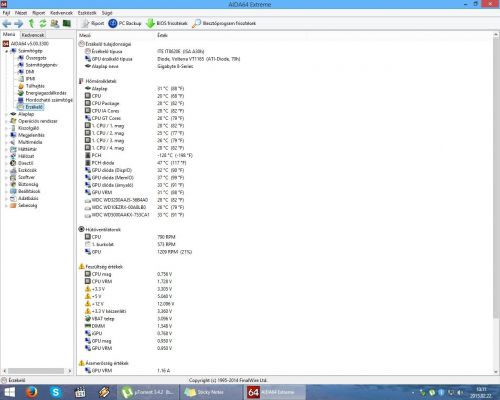Collapse the Számítógép tree node
The image size is (500, 400).
(6, 51)
